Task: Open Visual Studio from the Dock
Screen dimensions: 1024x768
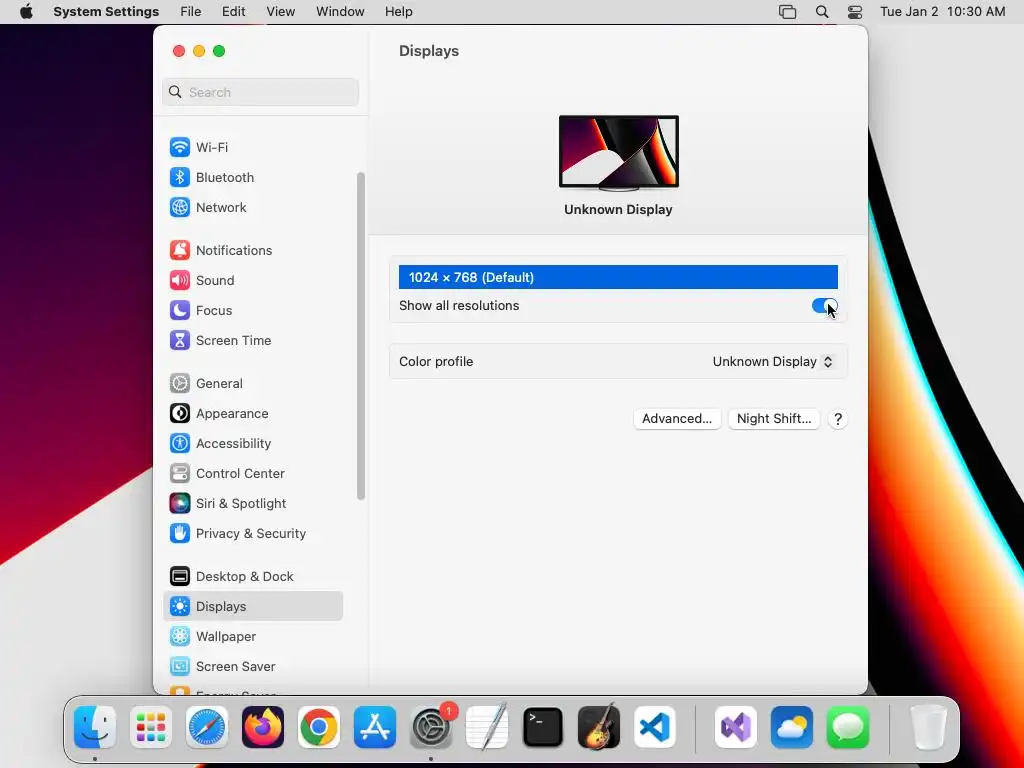Action: [736, 727]
